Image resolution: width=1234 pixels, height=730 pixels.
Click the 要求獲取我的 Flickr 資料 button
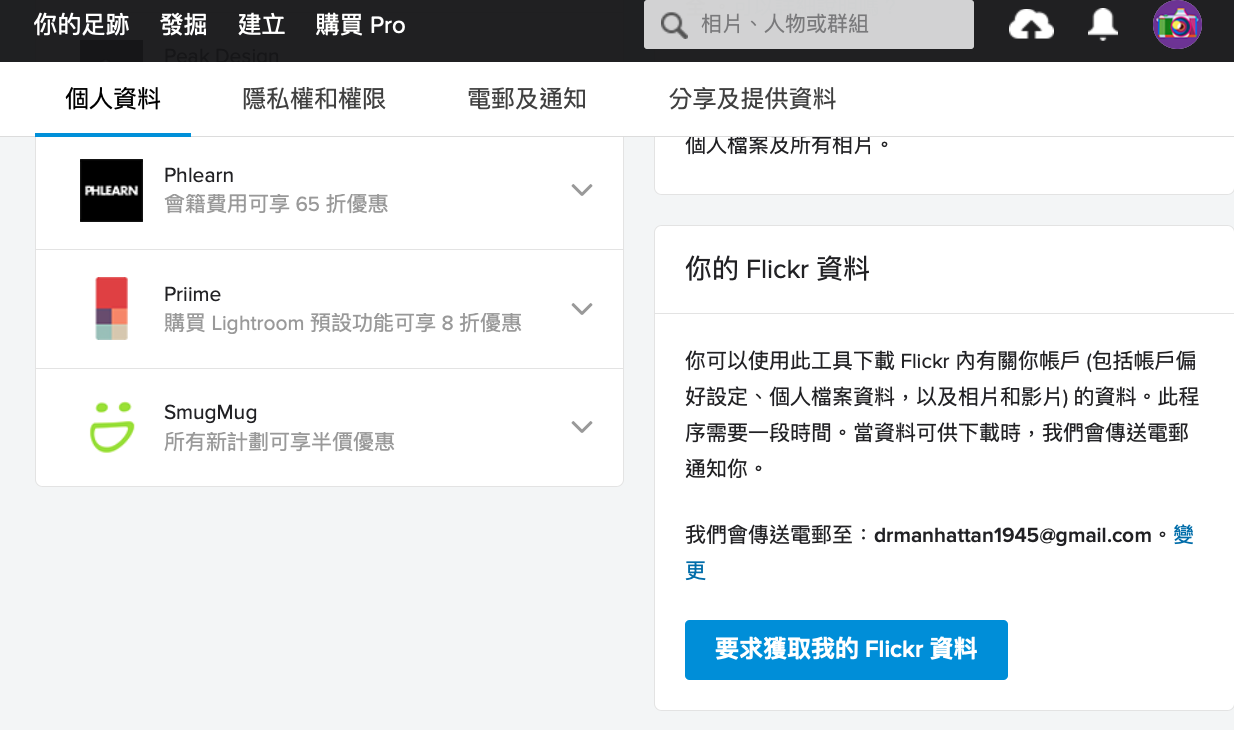(x=846, y=650)
